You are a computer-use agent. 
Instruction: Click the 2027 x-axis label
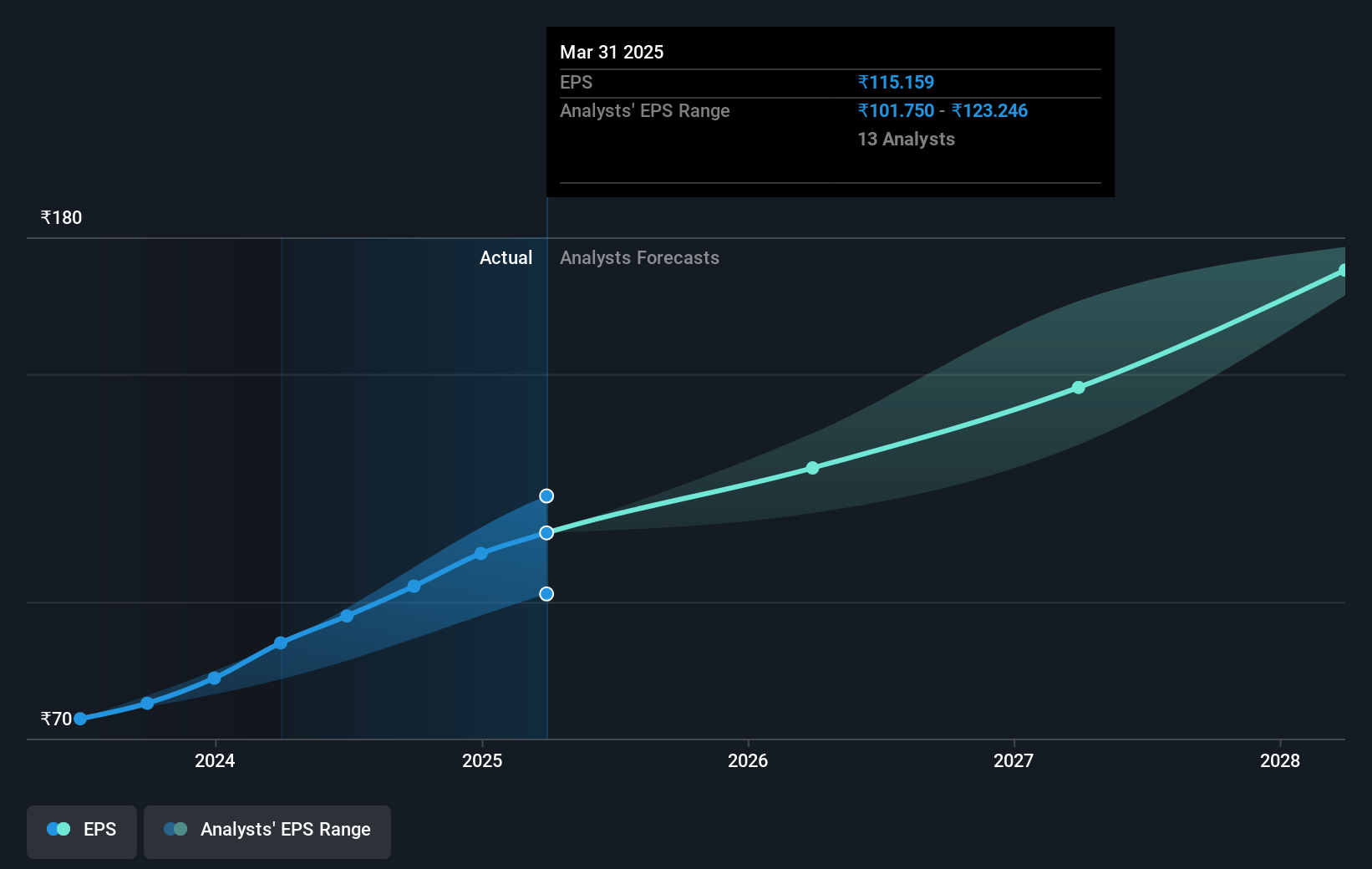pos(1014,760)
